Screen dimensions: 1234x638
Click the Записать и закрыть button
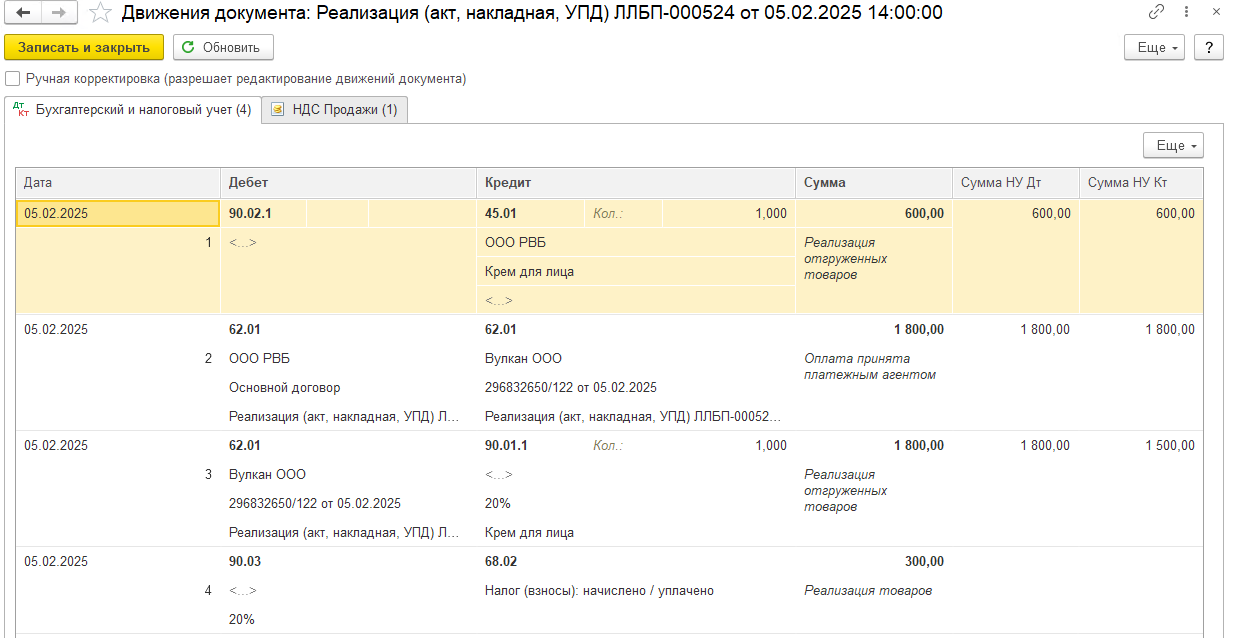click(x=84, y=47)
